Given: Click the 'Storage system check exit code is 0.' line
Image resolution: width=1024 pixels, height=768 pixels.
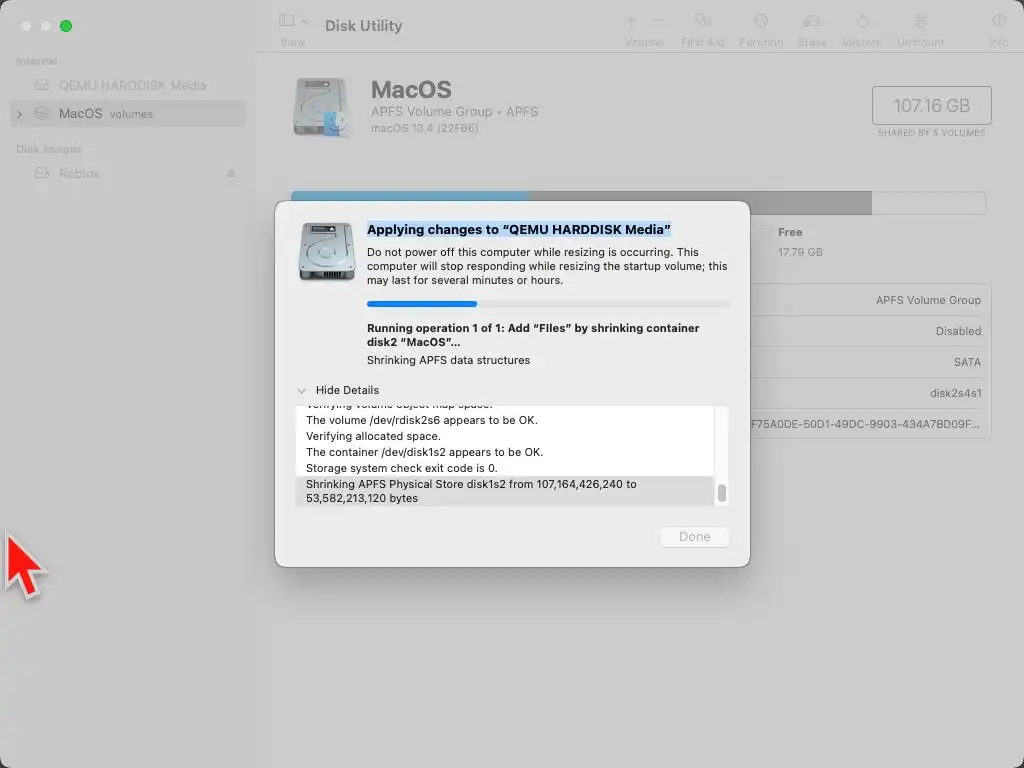Looking at the screenshot, I should click(401, 468).
